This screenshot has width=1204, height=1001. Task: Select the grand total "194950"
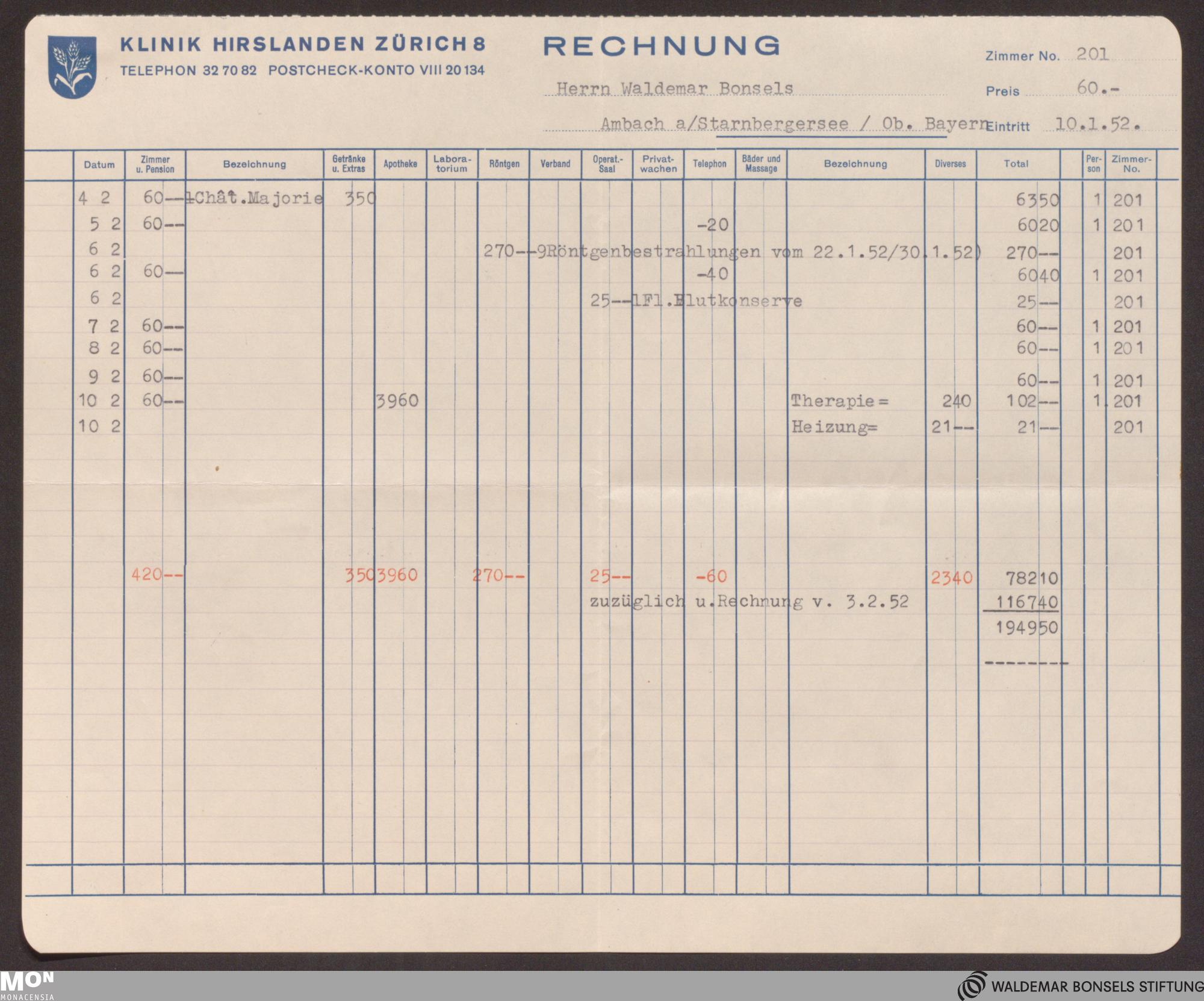[1027, 628]
